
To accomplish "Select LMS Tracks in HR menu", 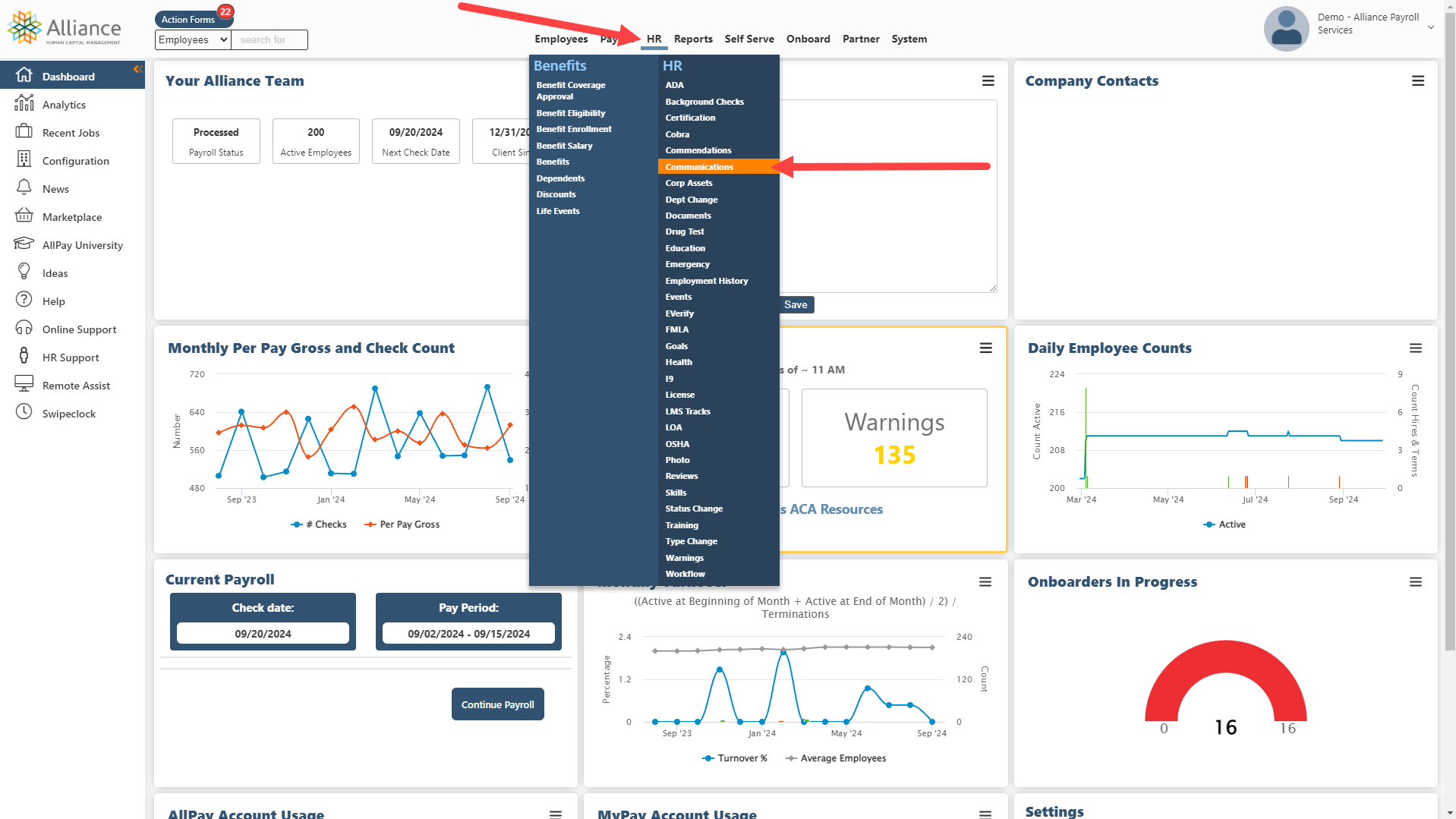I will coord(688,411).
